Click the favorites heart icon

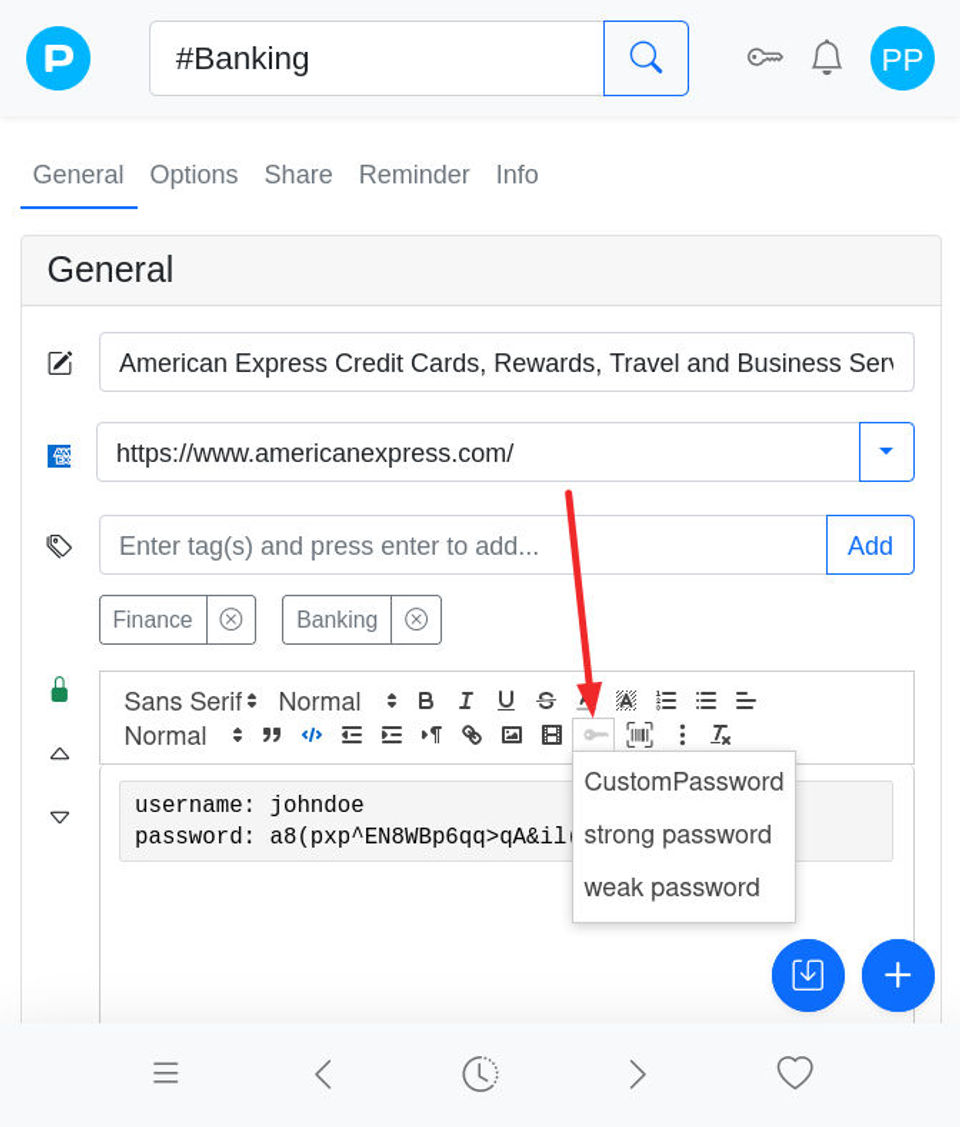(795, 1073)
